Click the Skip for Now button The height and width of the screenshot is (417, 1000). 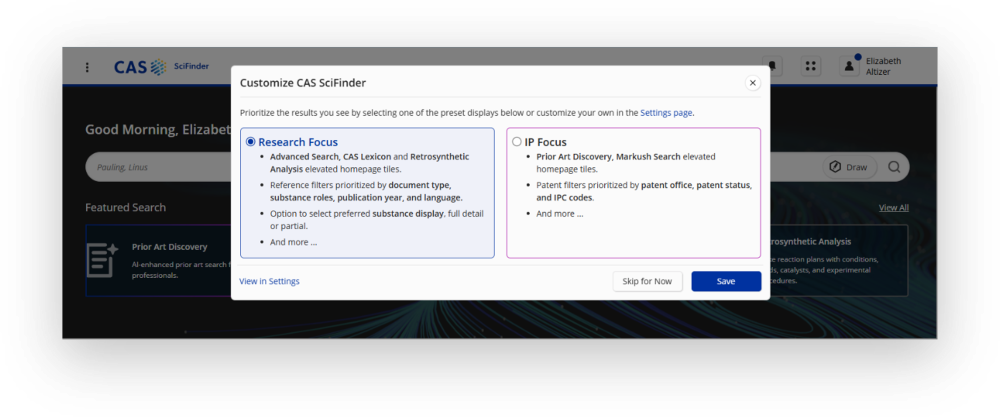pos(647,281)
